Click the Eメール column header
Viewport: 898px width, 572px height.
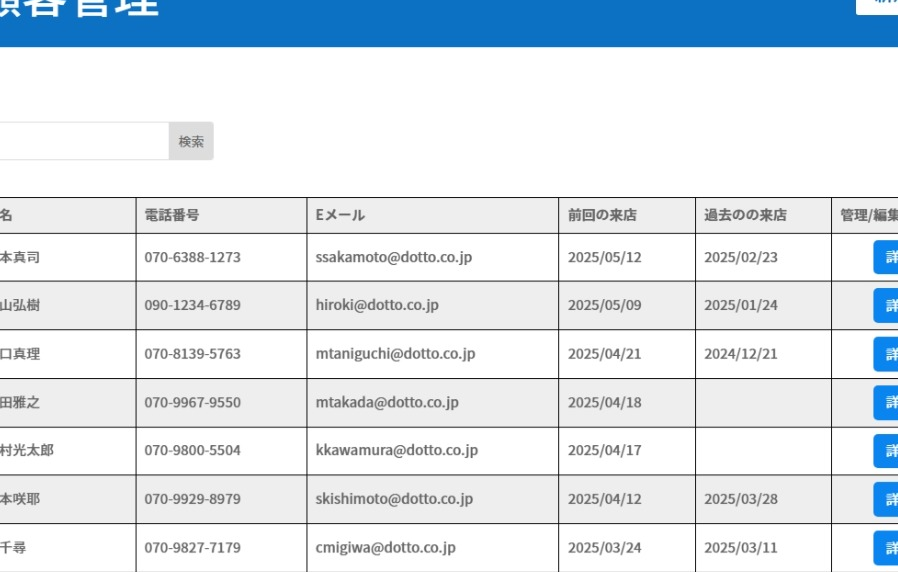(340, 215)
